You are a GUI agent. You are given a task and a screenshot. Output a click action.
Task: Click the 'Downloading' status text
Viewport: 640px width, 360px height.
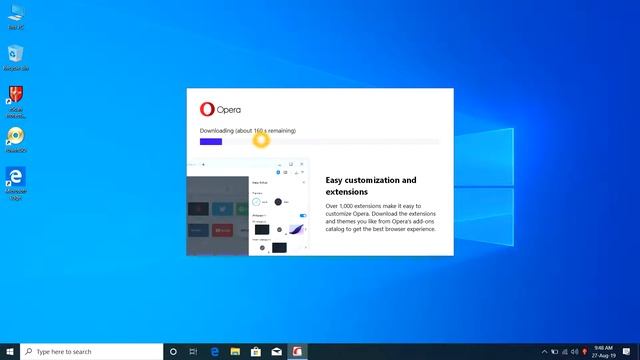point(248,131)
